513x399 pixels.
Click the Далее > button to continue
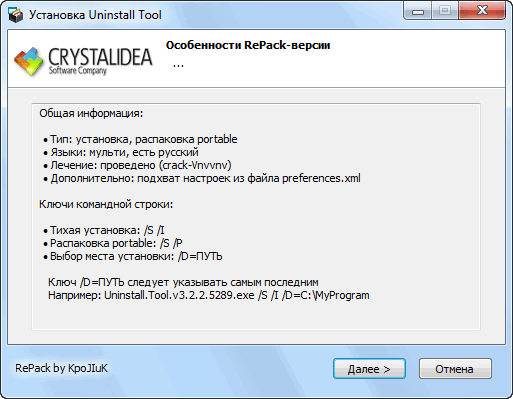click(x=369, y=369)
